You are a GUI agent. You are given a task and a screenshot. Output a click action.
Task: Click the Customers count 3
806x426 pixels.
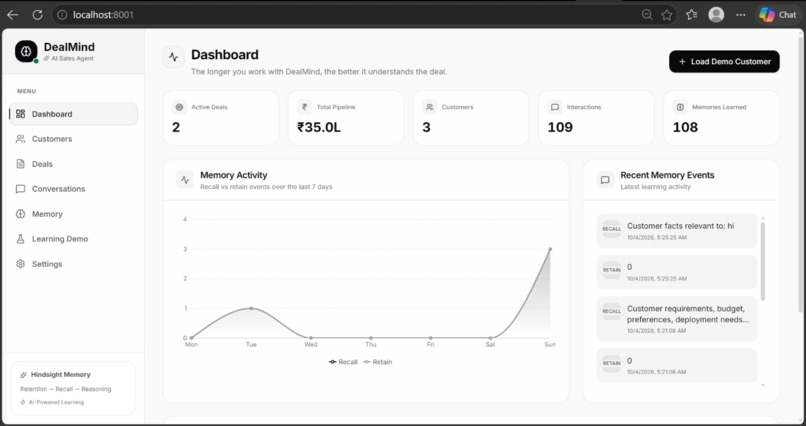[x=426, y=127]
